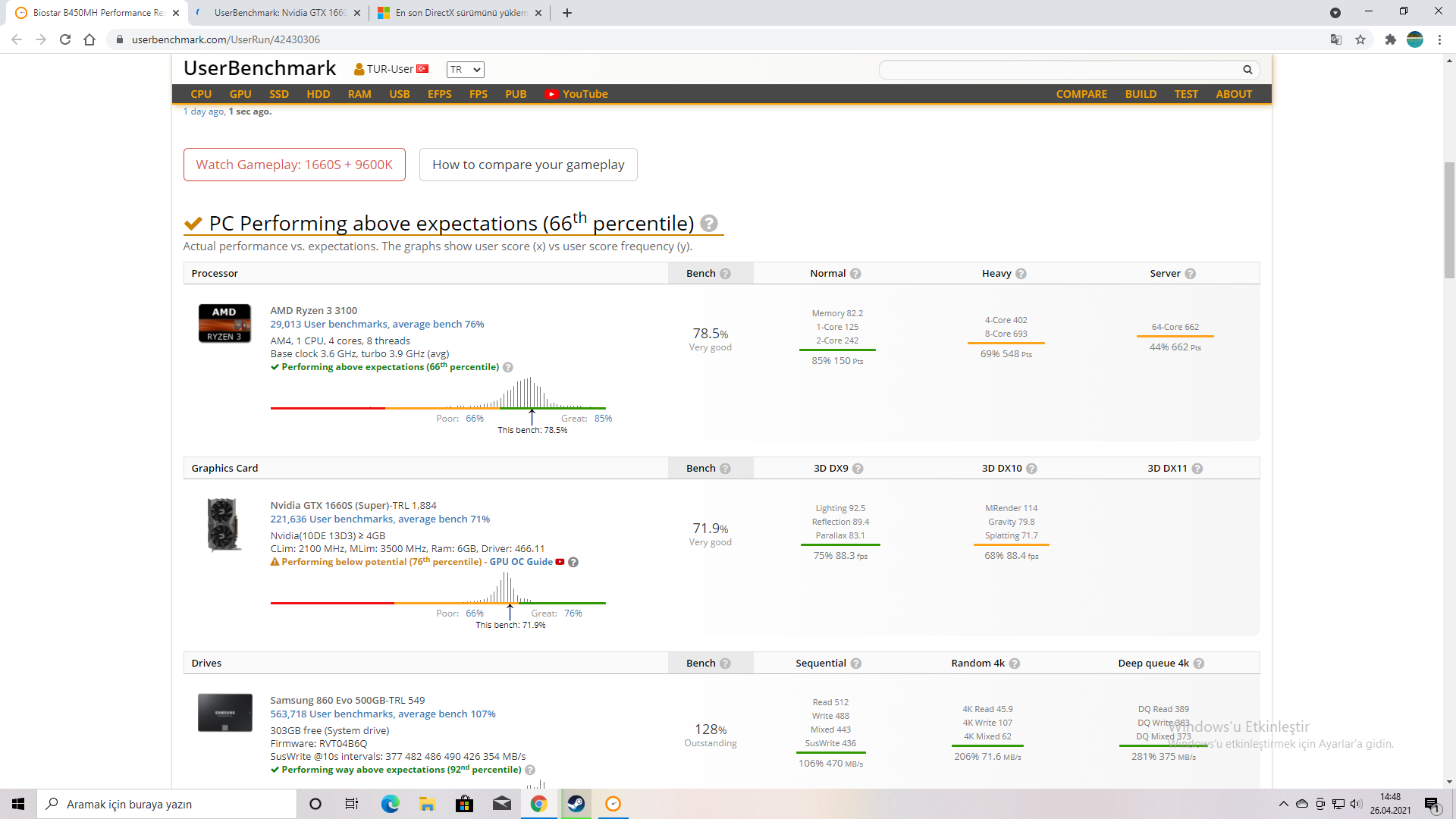Viewport: 1456px width, 819px height.
Task: Click the page vertical scrollbar thumb
Action: point(1449,220)
